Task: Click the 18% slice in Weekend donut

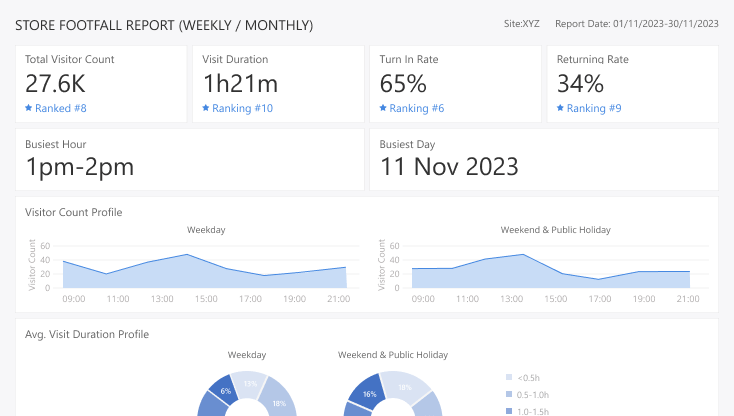Action: pyautogui.click(x=405, y=387)
